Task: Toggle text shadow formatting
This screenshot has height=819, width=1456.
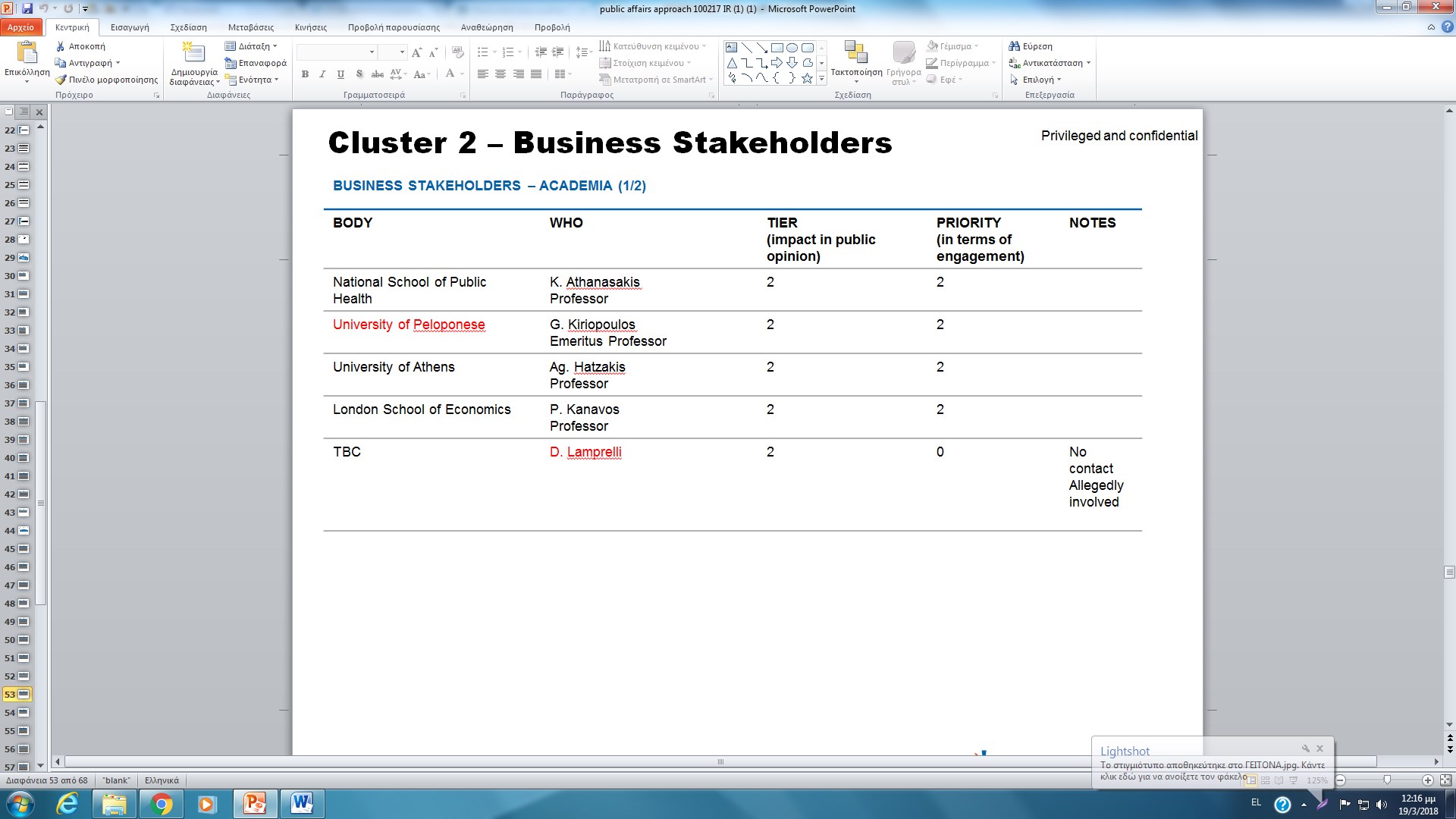Action: point(359,74)
